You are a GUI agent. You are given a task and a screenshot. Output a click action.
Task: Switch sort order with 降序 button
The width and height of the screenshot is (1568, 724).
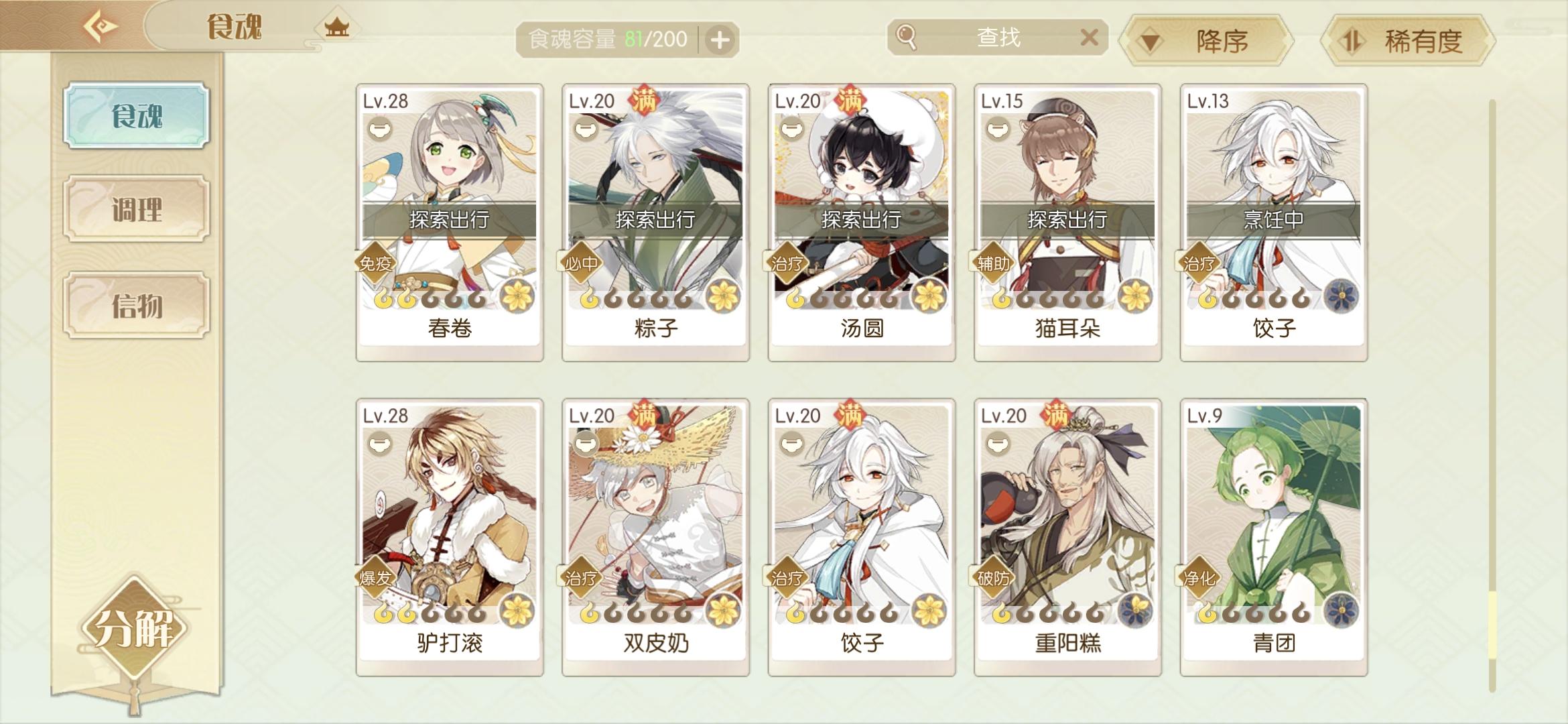1207,41
